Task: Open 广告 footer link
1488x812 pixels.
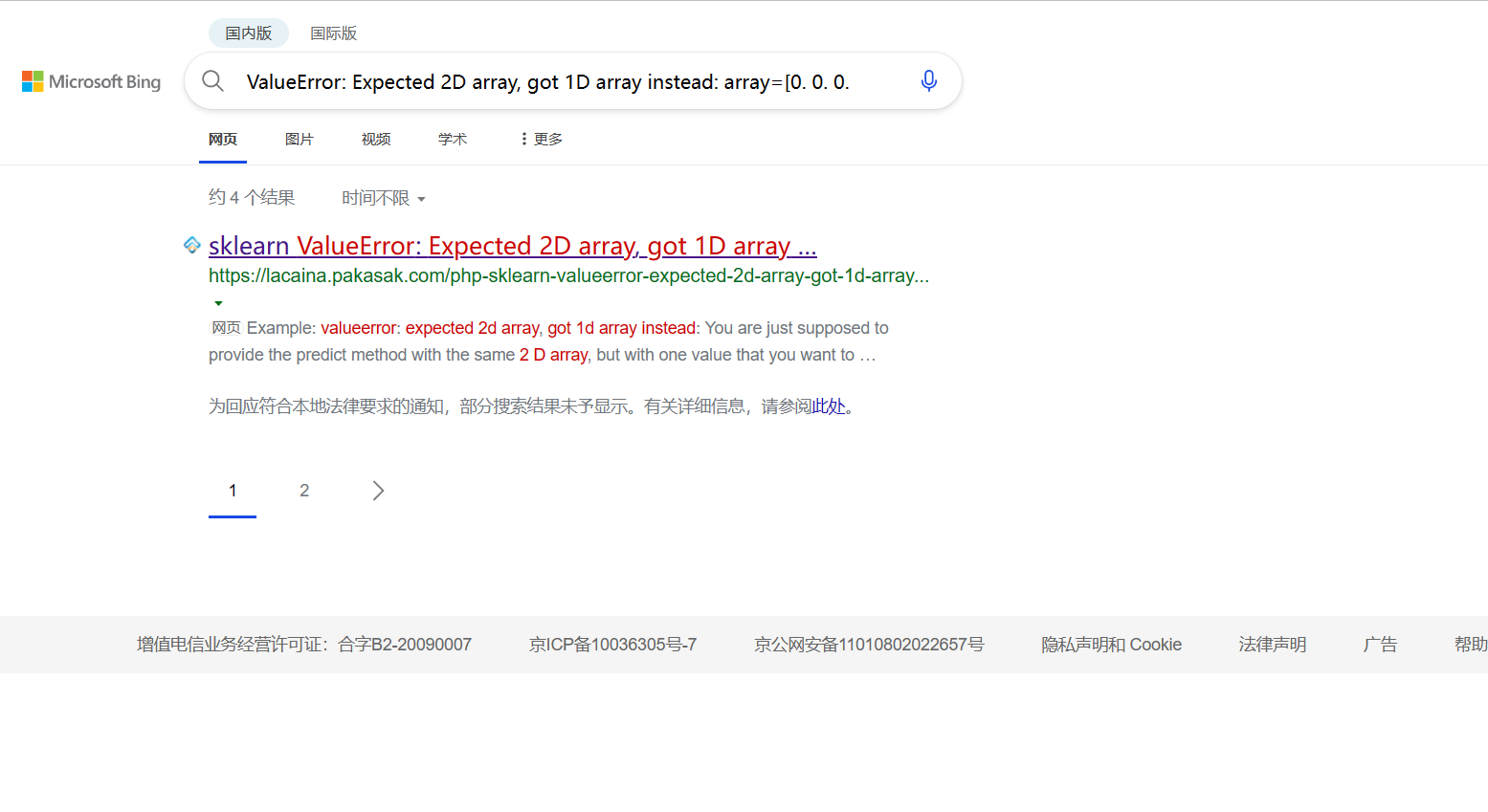Action: pyautogui.click(x=1380, y=645)
